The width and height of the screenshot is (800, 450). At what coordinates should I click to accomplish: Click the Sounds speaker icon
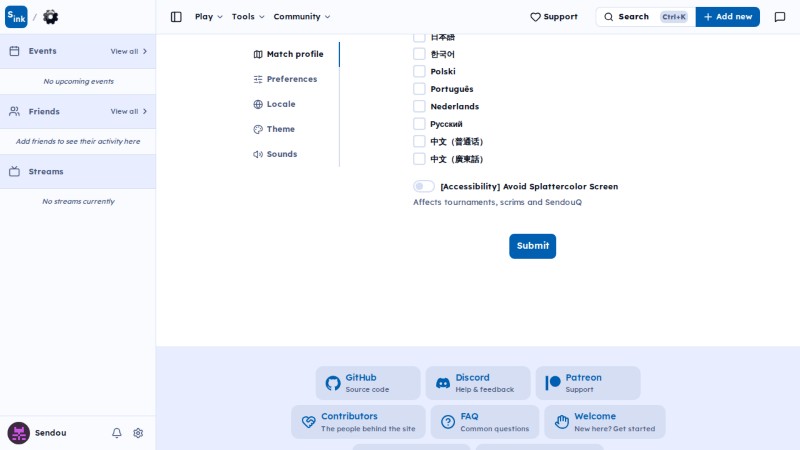(258, 154)
